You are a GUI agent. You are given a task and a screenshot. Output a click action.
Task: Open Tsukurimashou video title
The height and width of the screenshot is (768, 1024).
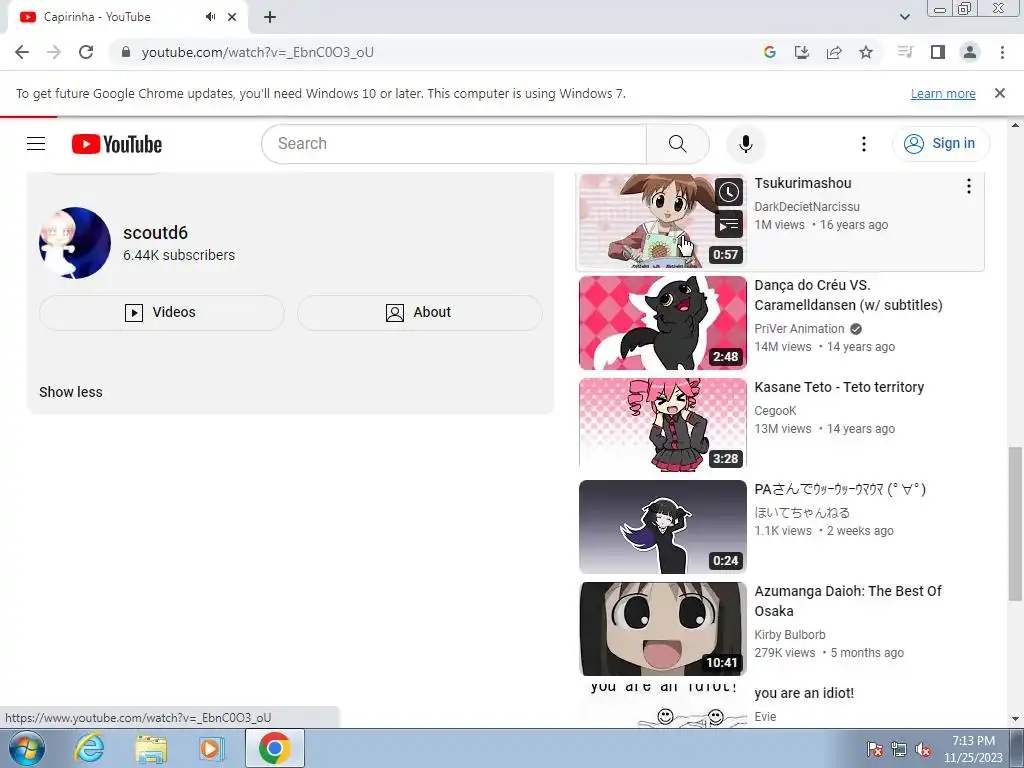tap(803, 183)
